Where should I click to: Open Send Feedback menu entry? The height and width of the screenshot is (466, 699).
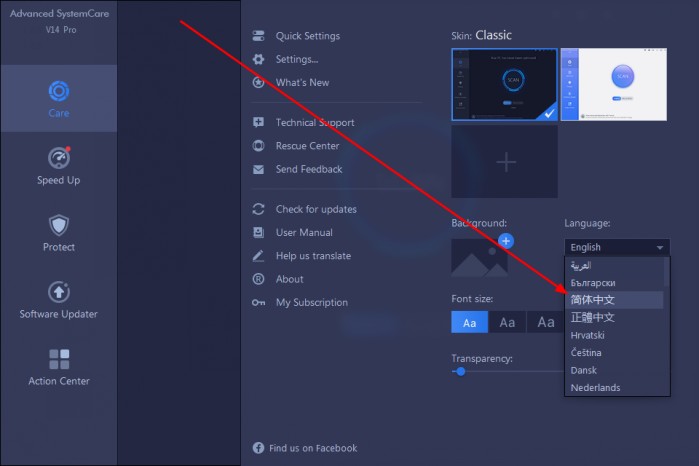tap(309, 169)
